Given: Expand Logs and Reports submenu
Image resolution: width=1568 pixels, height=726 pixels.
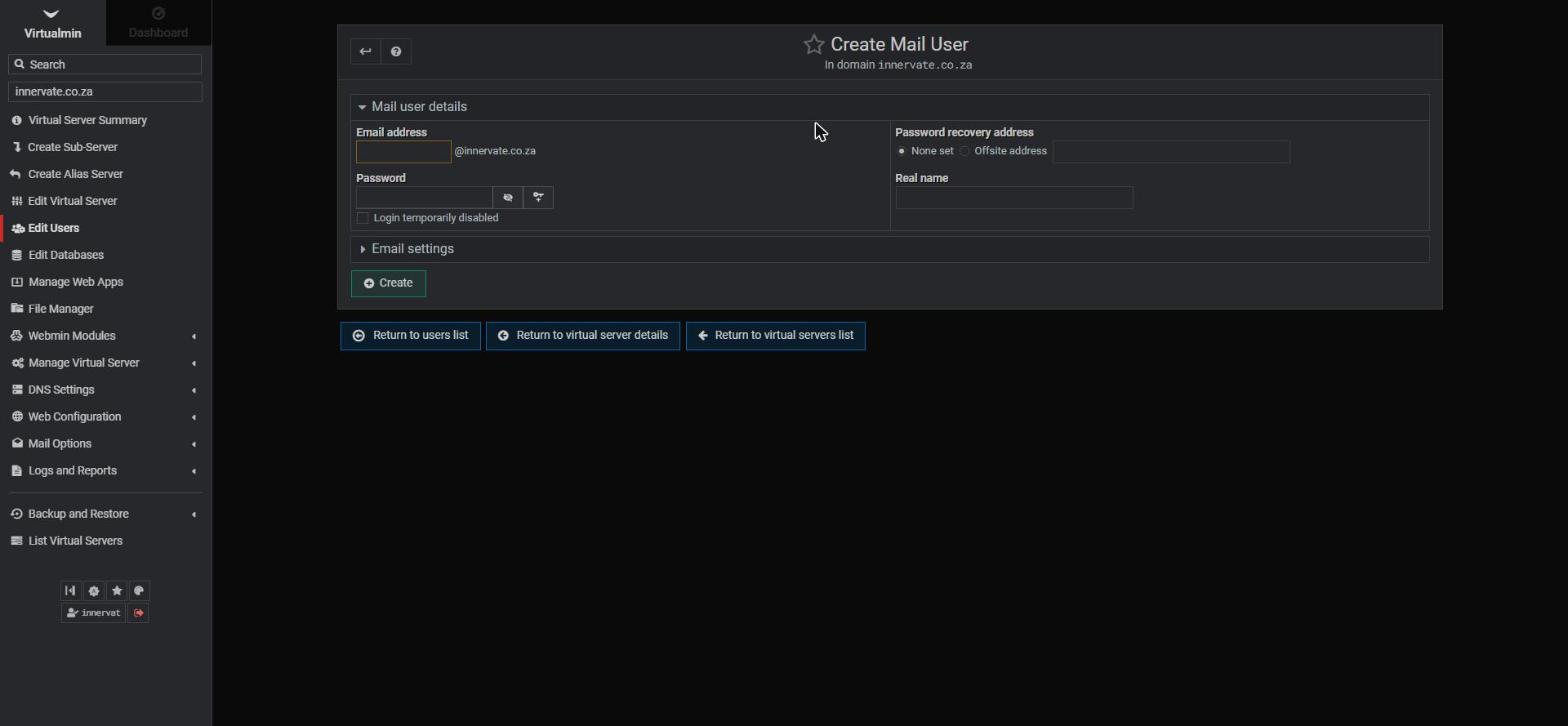Looking at the screenshot, I should (105, 471).
